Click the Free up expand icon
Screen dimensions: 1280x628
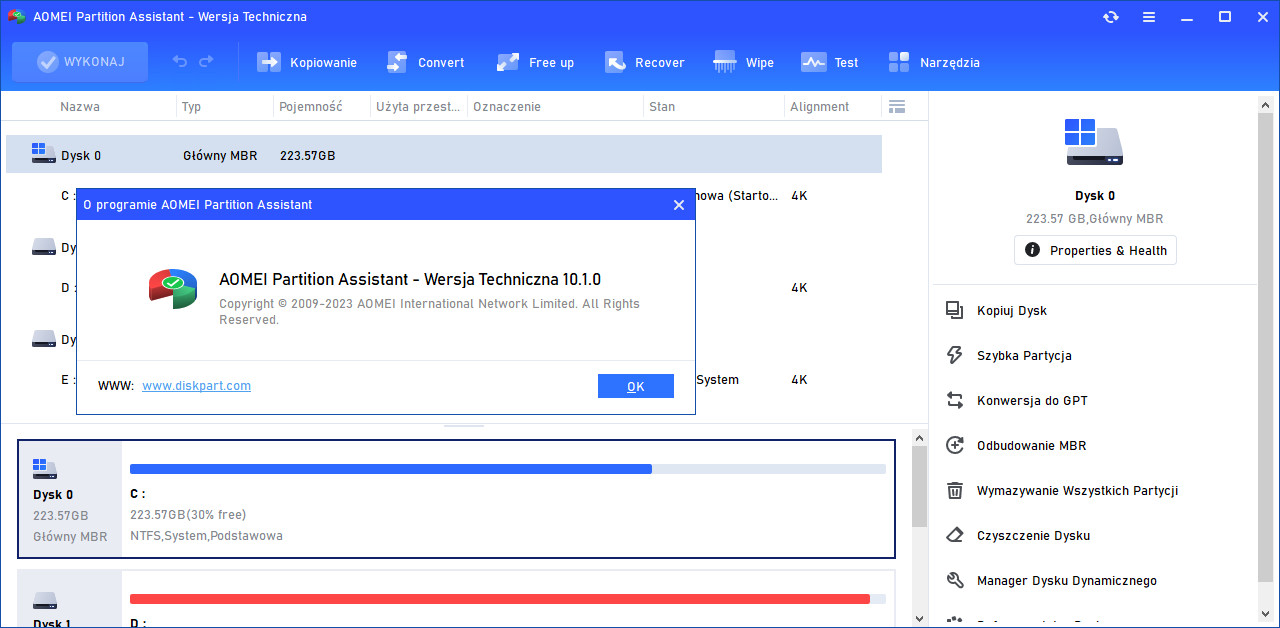[x=508, y=62]
